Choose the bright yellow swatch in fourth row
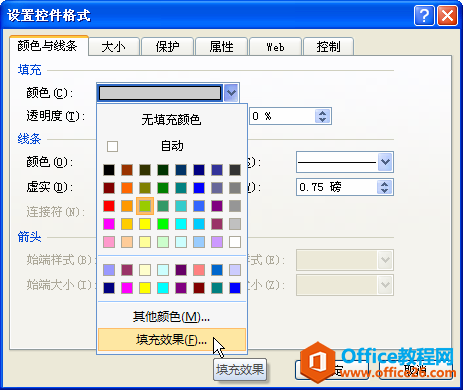Screen dimensions: 463x390 coord(145,224)
